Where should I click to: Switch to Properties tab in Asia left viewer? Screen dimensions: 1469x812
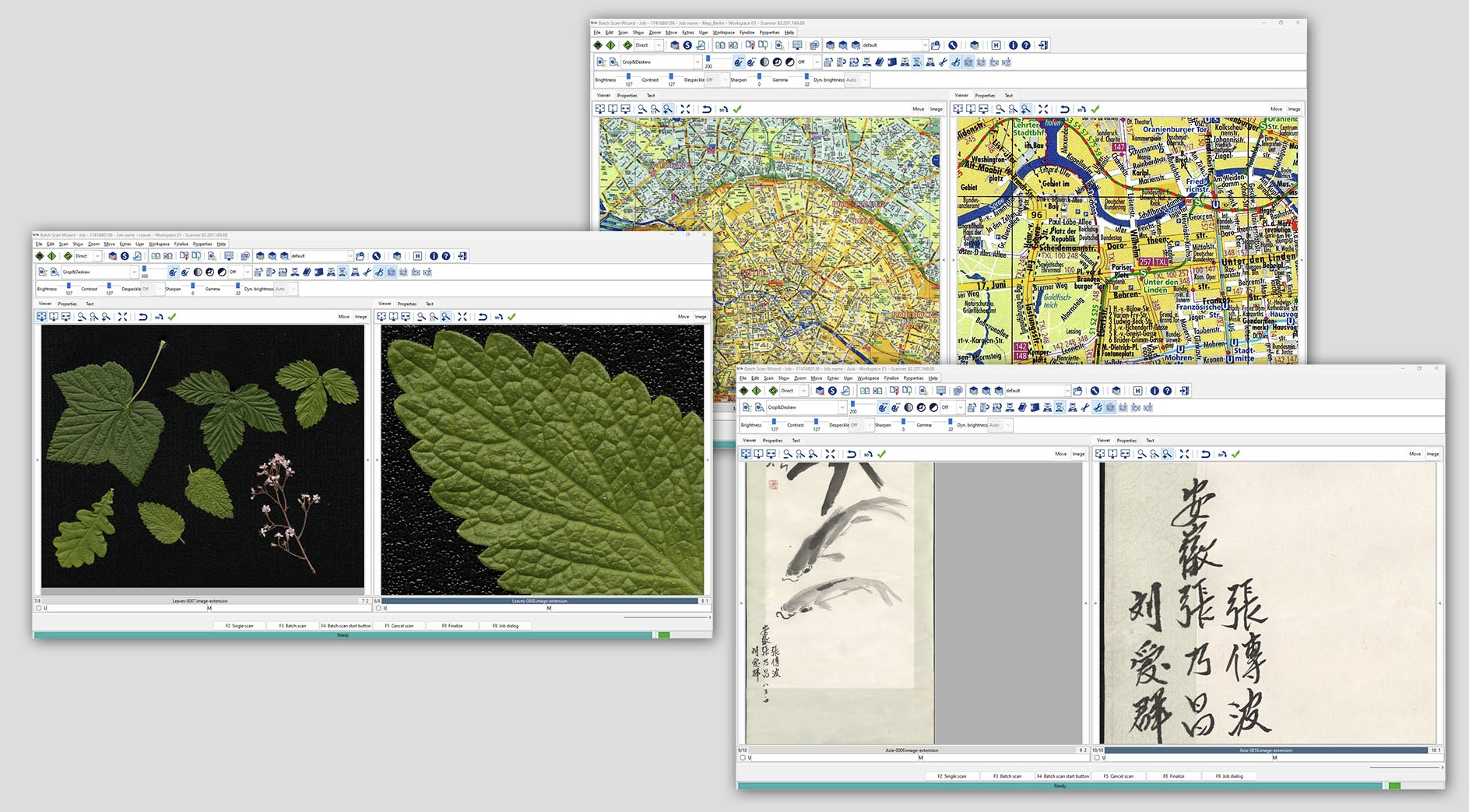(773, 441)
